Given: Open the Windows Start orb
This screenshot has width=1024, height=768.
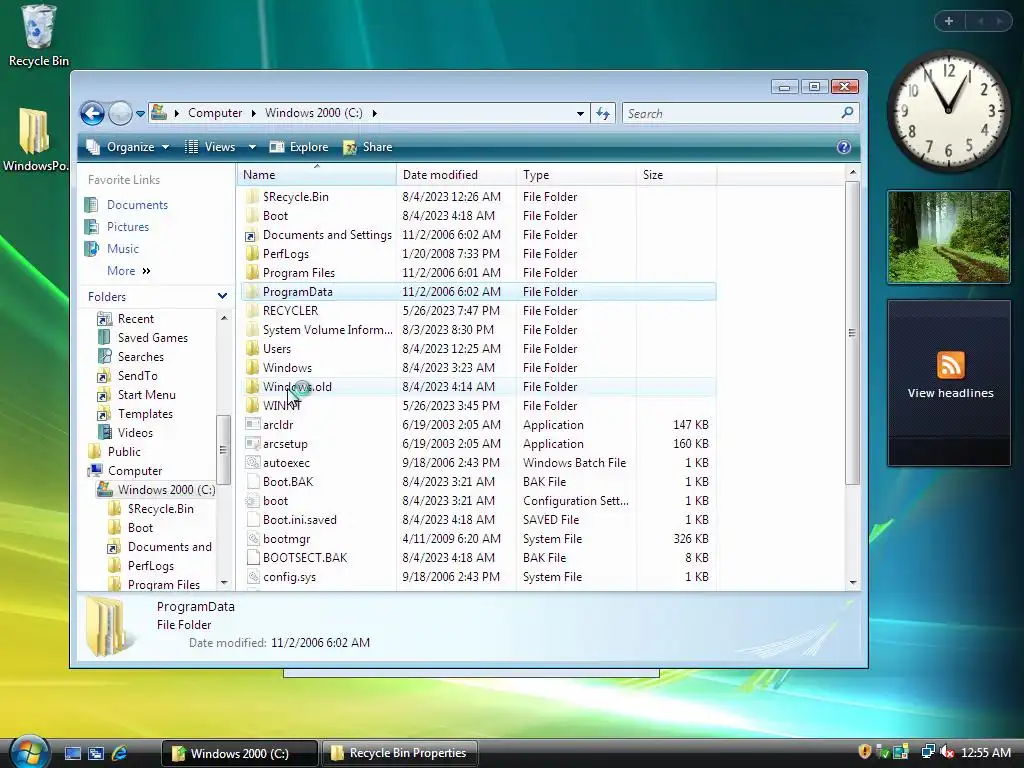Looking at the screenshot, I should [x=29, y=753].
